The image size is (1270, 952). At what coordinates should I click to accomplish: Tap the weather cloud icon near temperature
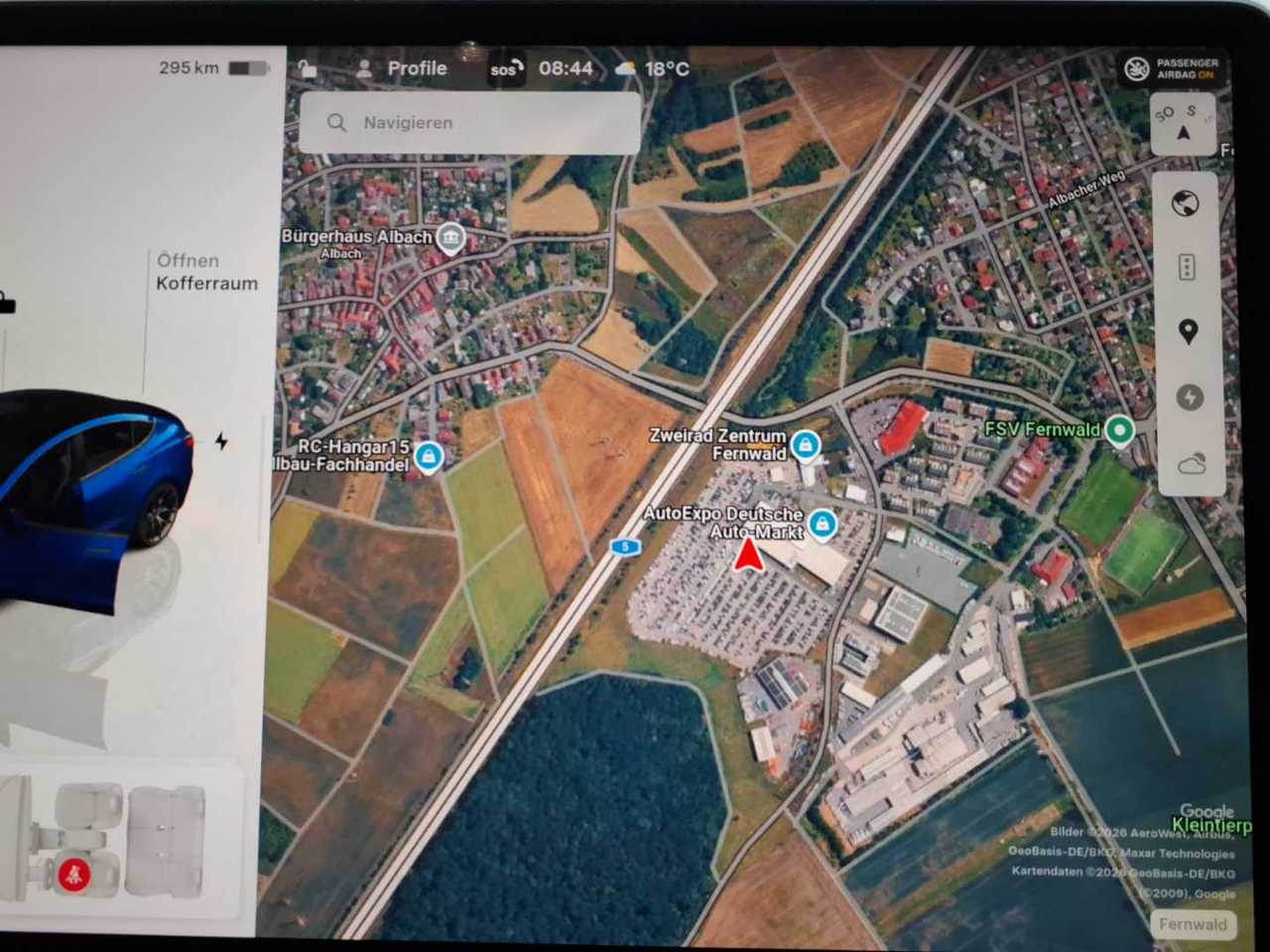tap(625, 68)
